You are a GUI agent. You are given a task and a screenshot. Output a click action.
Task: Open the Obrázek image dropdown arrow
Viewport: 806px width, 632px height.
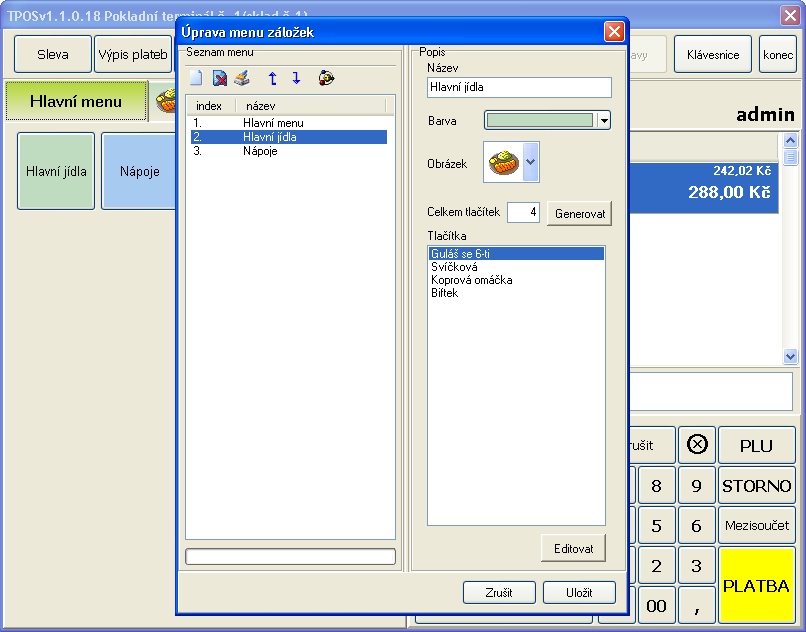click(x=530, y=162)
